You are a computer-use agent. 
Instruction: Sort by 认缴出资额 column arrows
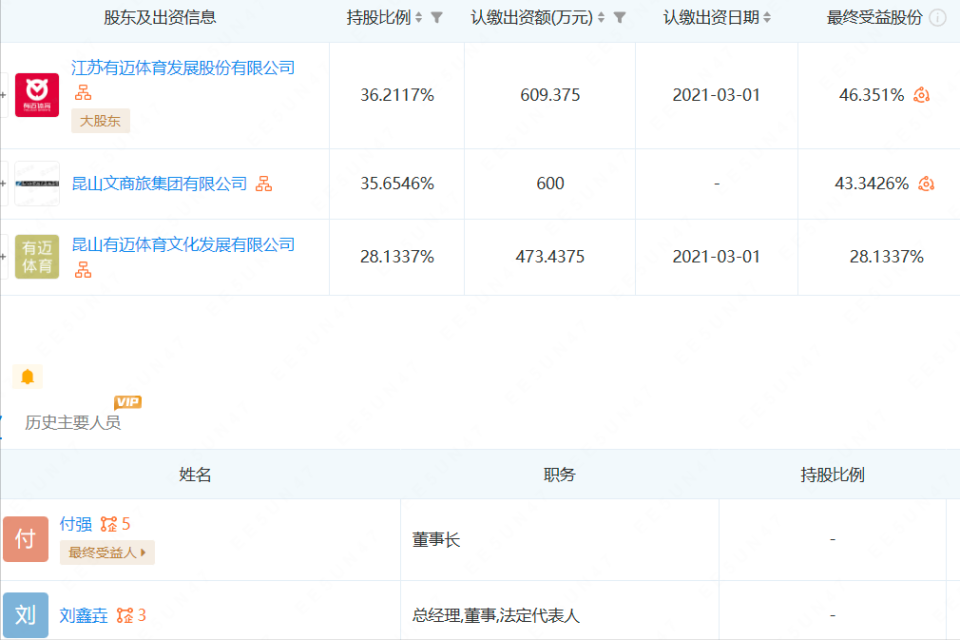(601, 18)
